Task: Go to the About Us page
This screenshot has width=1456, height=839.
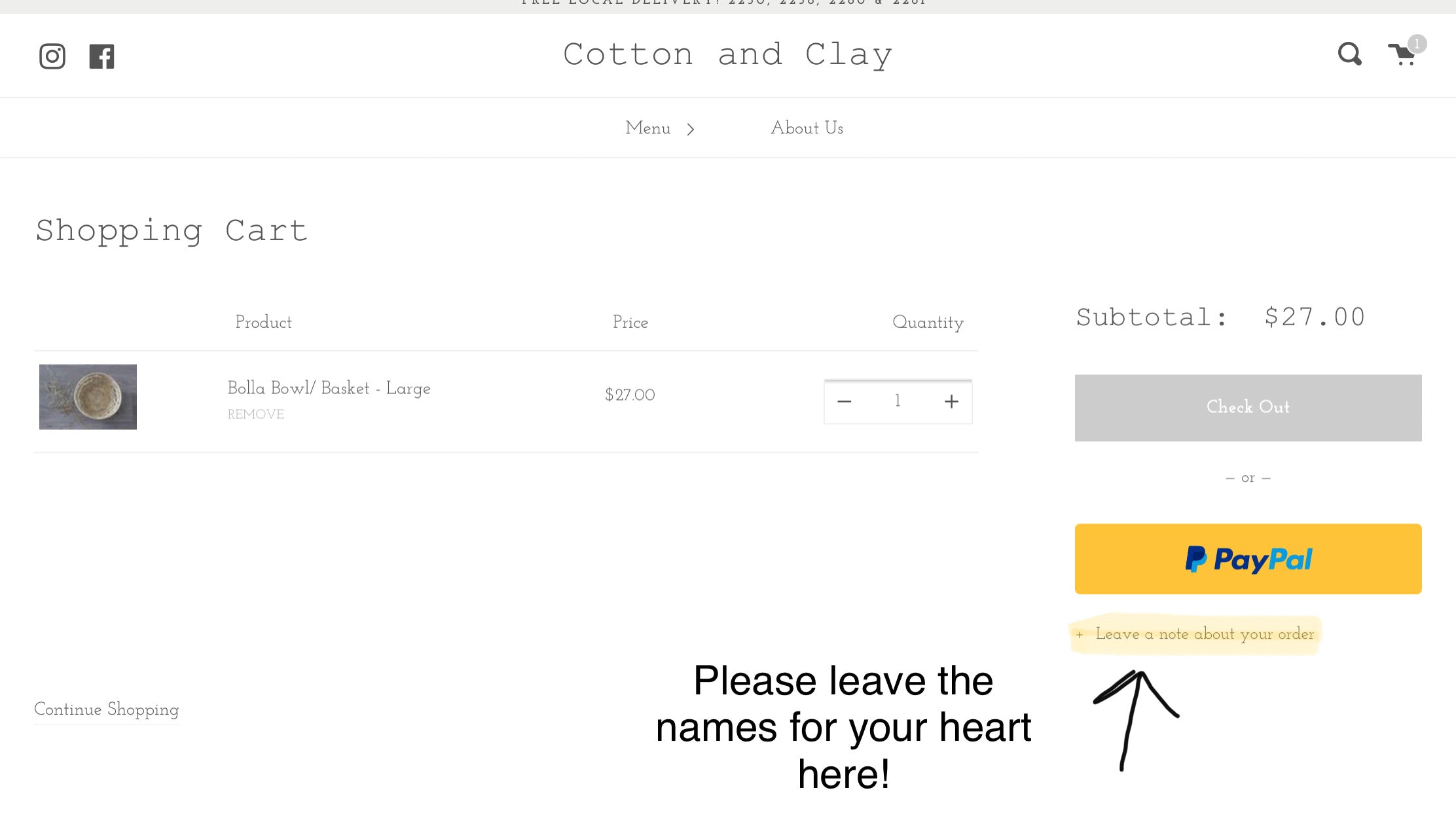Action: click(x=807, y=128)
